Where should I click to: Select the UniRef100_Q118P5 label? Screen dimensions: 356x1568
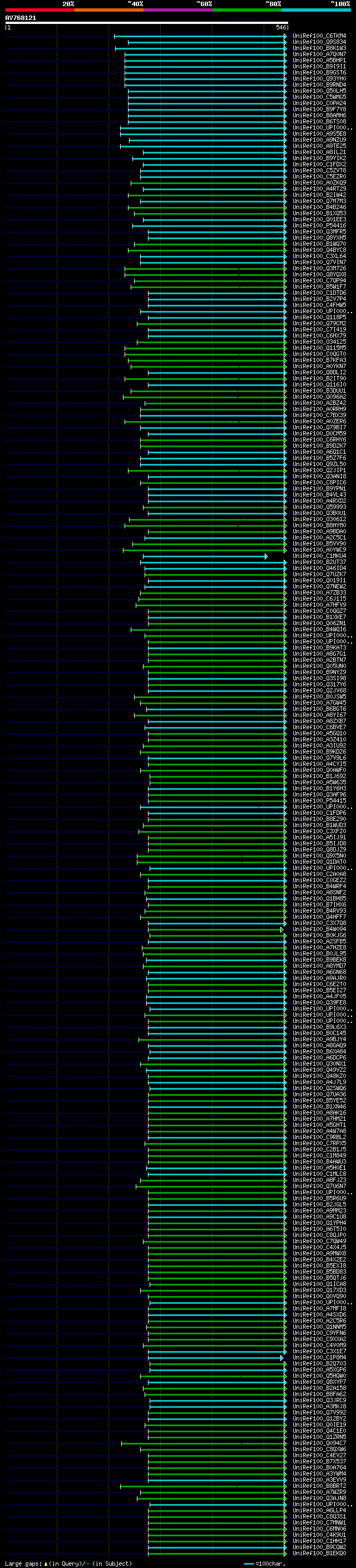click(319, 317)
